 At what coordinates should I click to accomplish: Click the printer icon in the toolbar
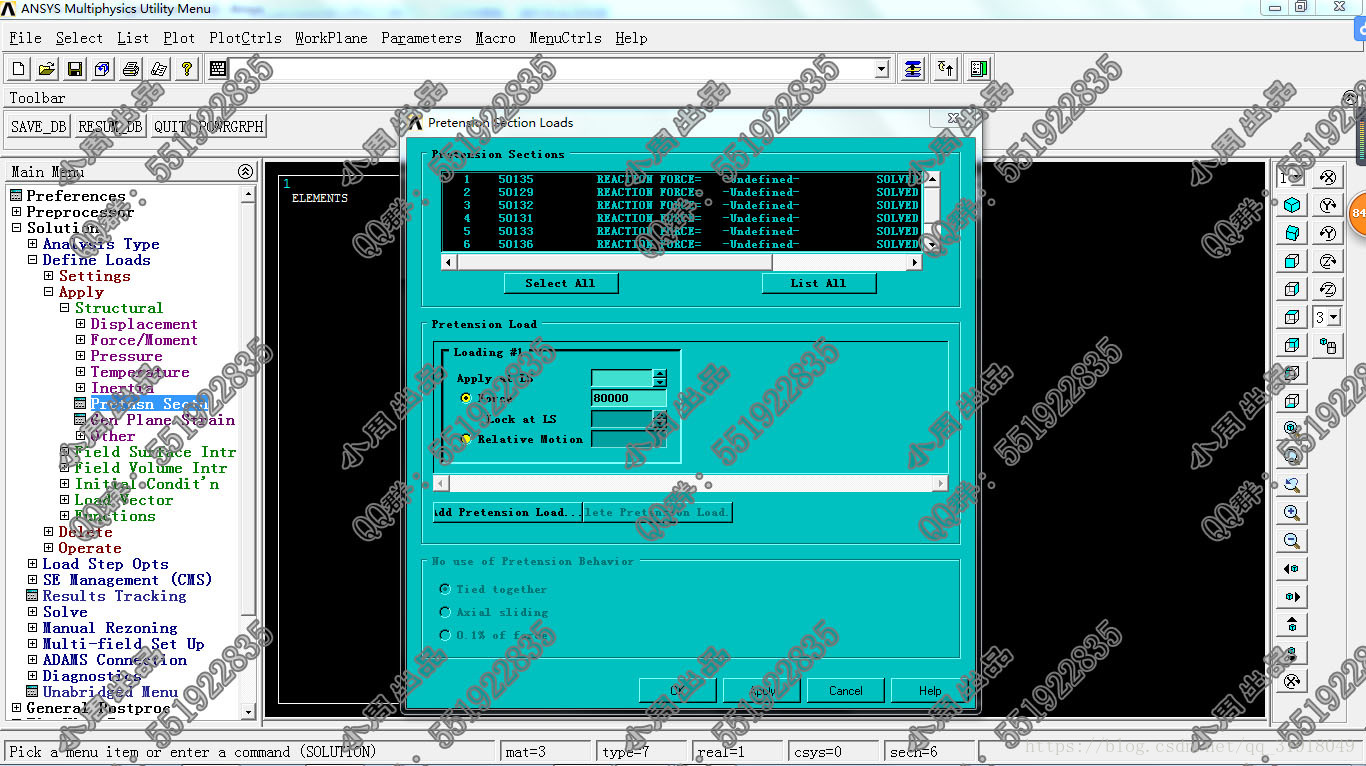coord(131,69)
